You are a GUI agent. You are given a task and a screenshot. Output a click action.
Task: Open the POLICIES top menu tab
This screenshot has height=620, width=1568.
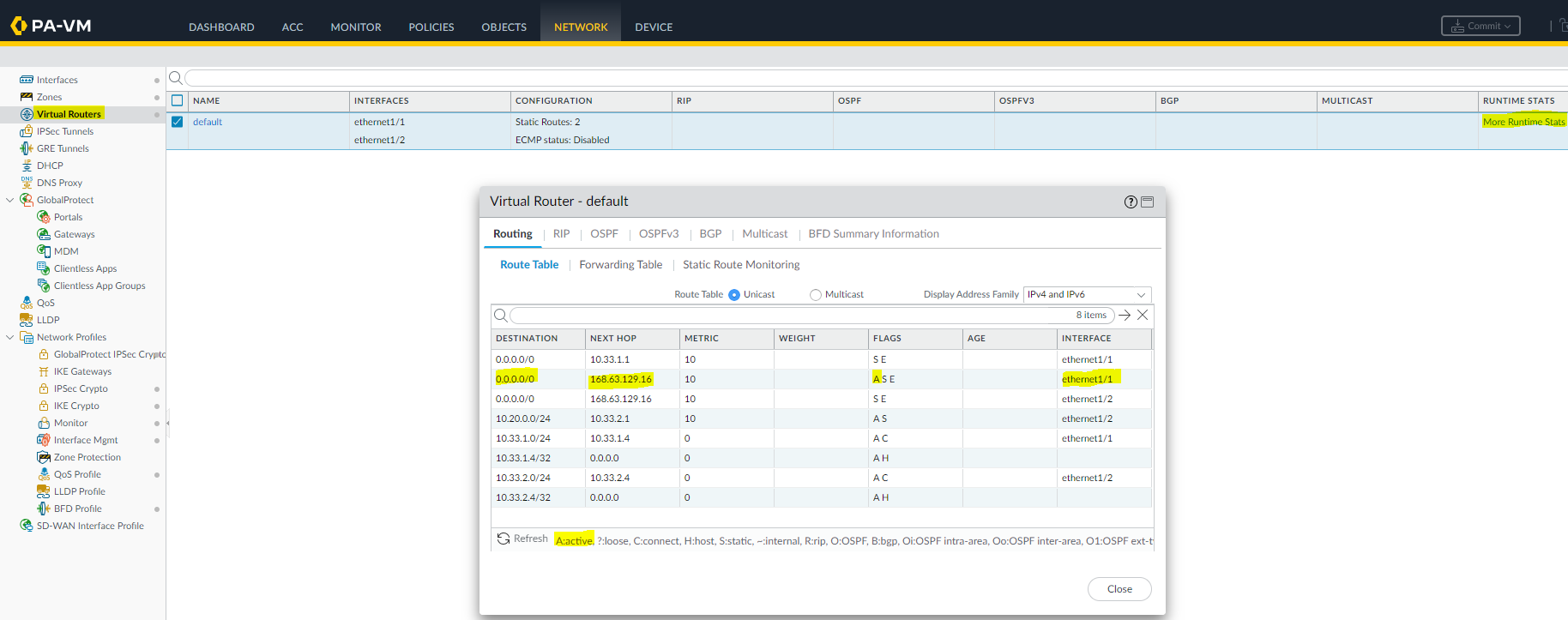(x=431, y=27)
